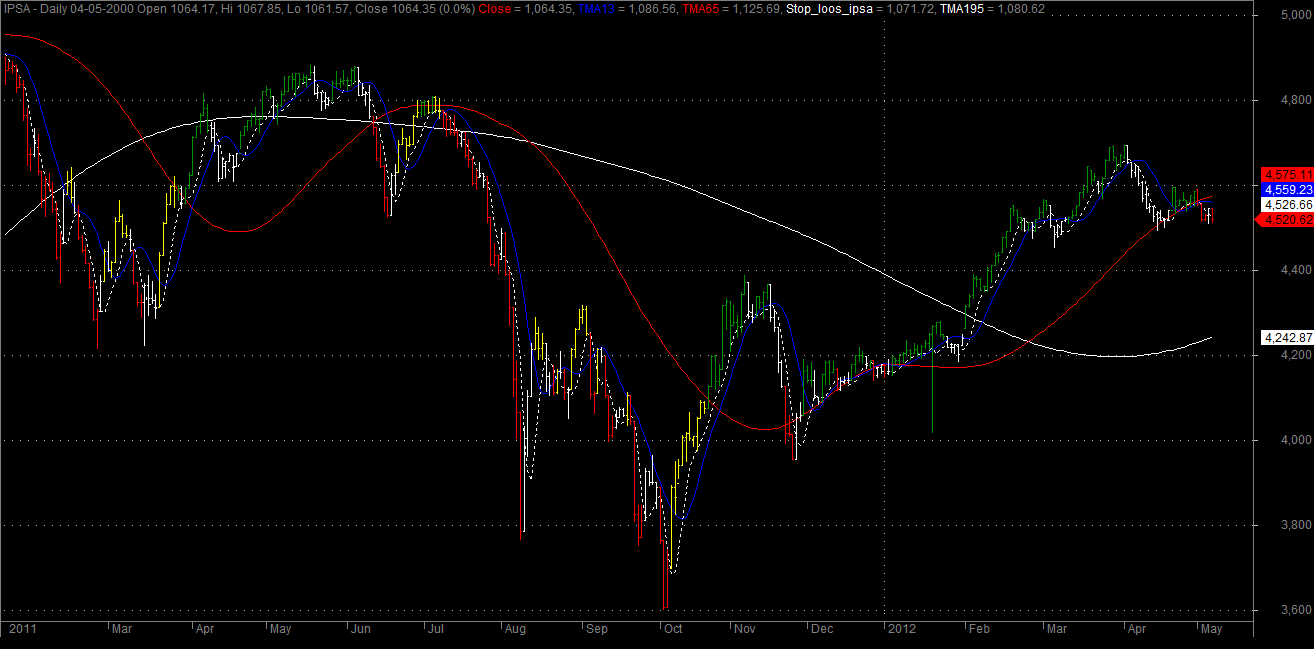Click the IPSA - Daily chart title text
This screenshot has width=1314, height=649.
coord(35,7)
